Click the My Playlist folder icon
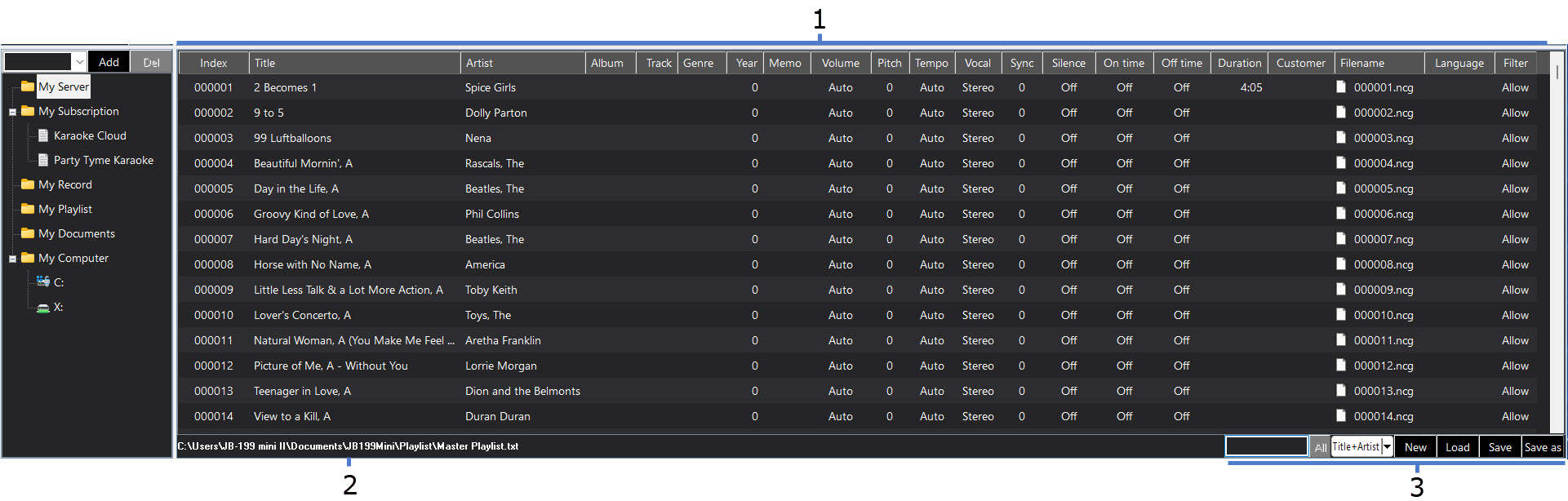The width and height of the screenshot is (1568, 501). (28, 209)
